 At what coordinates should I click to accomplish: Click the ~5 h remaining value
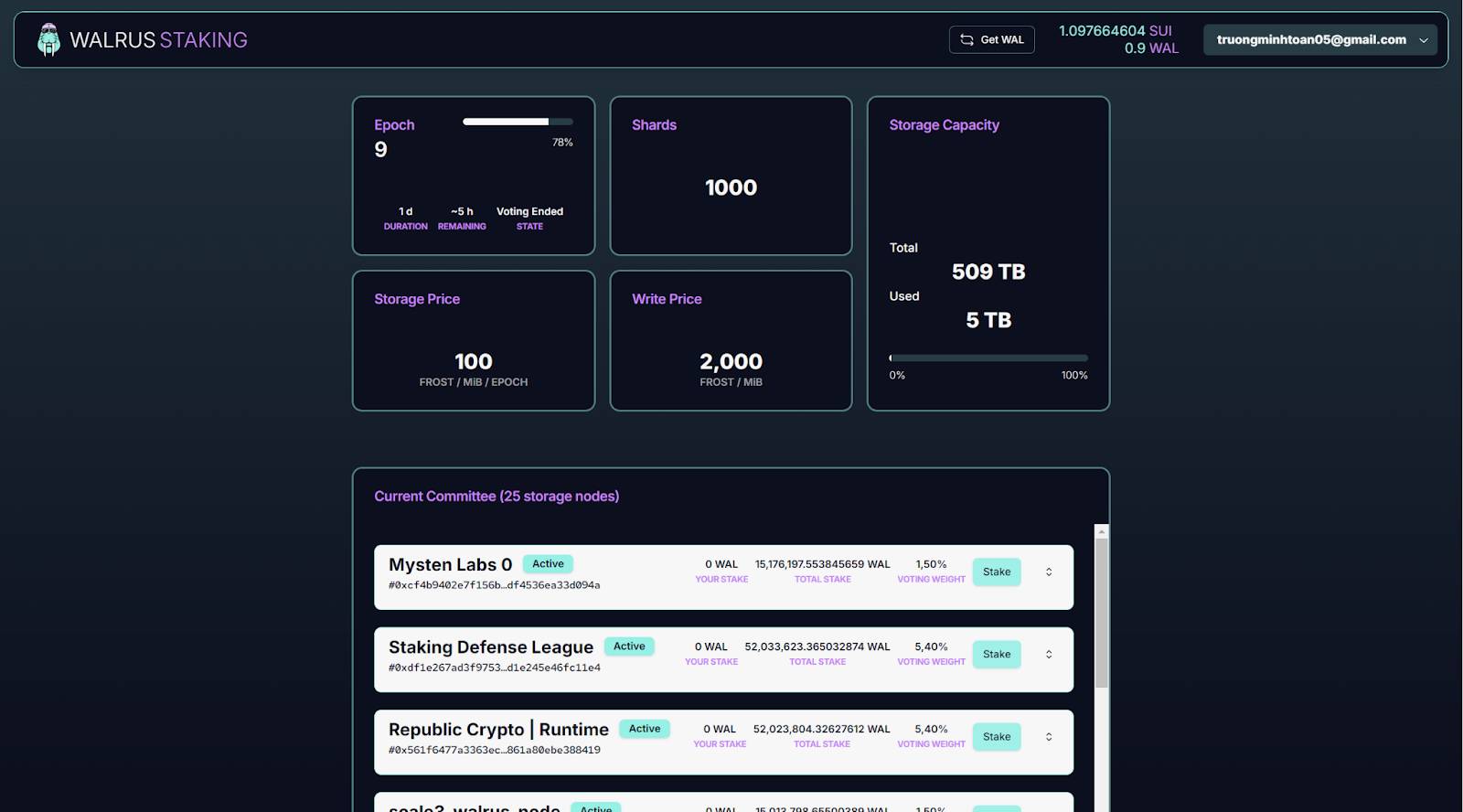tap(462, 211)
